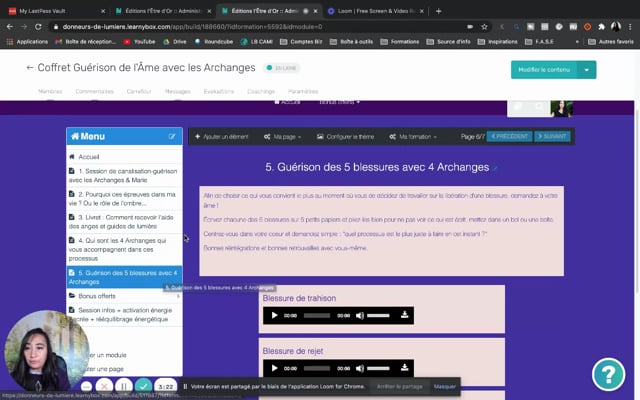
Task: Open page 1 Session de canalisation-guérison
Action: pos(124,176)
